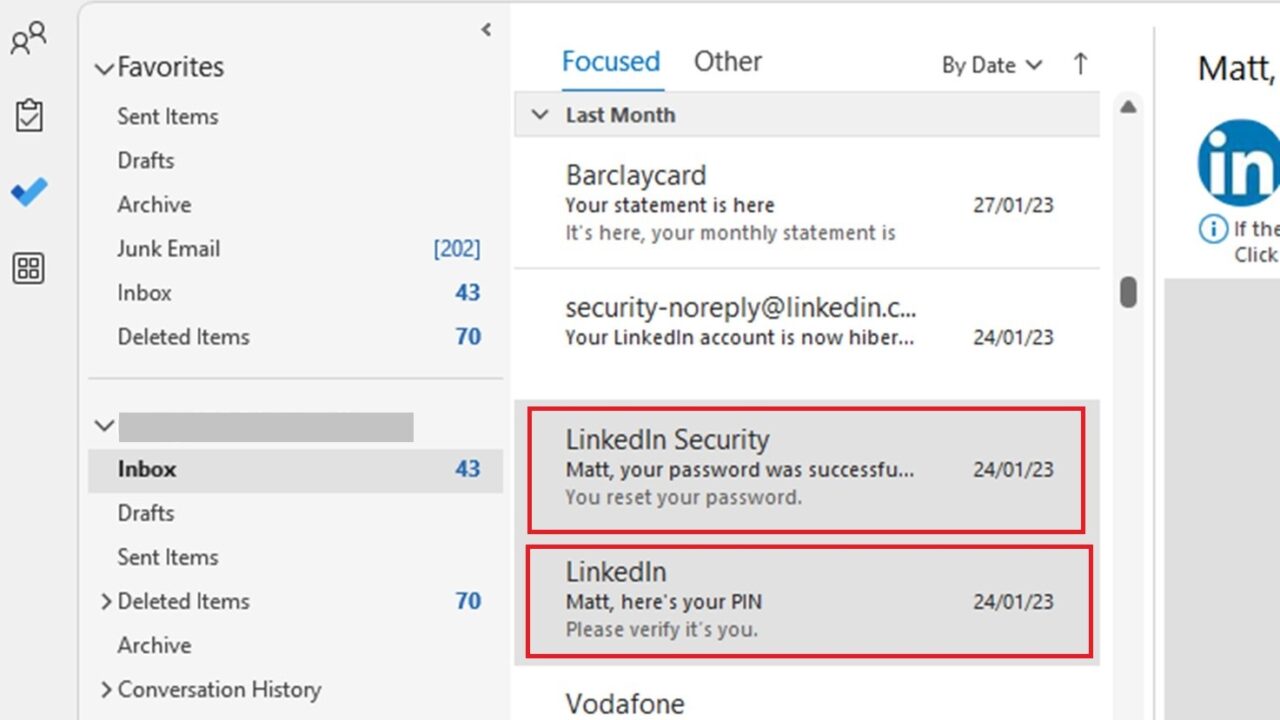
Task: Collapse the Favorites section
Action: 104,67
